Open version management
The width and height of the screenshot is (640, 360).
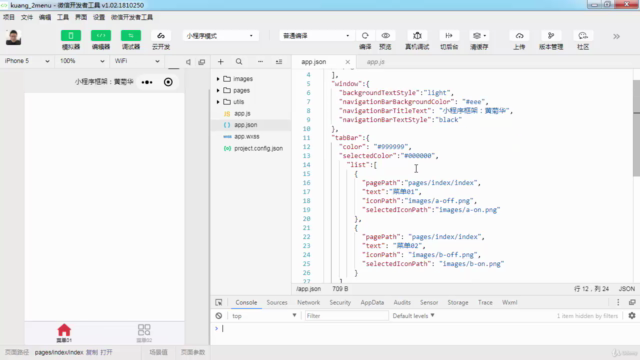coord(551,36)
